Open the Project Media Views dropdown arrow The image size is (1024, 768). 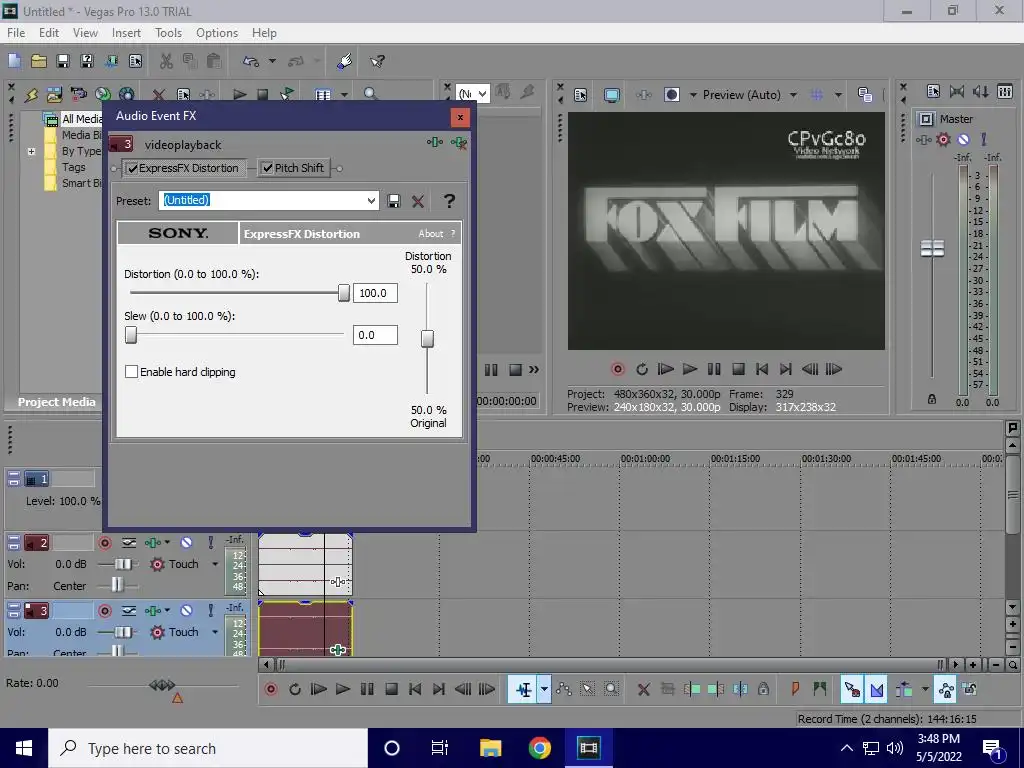pos(344,95)
